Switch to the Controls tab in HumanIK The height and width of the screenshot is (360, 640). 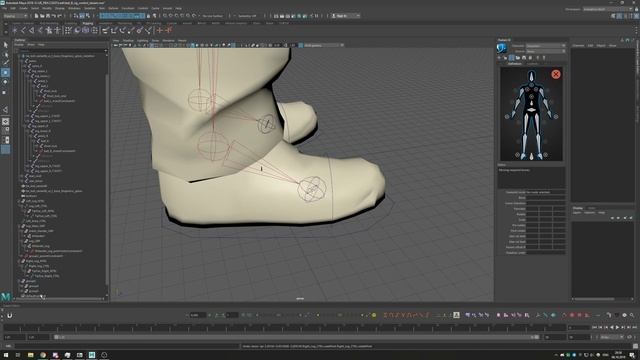click(x=532, y=64)
